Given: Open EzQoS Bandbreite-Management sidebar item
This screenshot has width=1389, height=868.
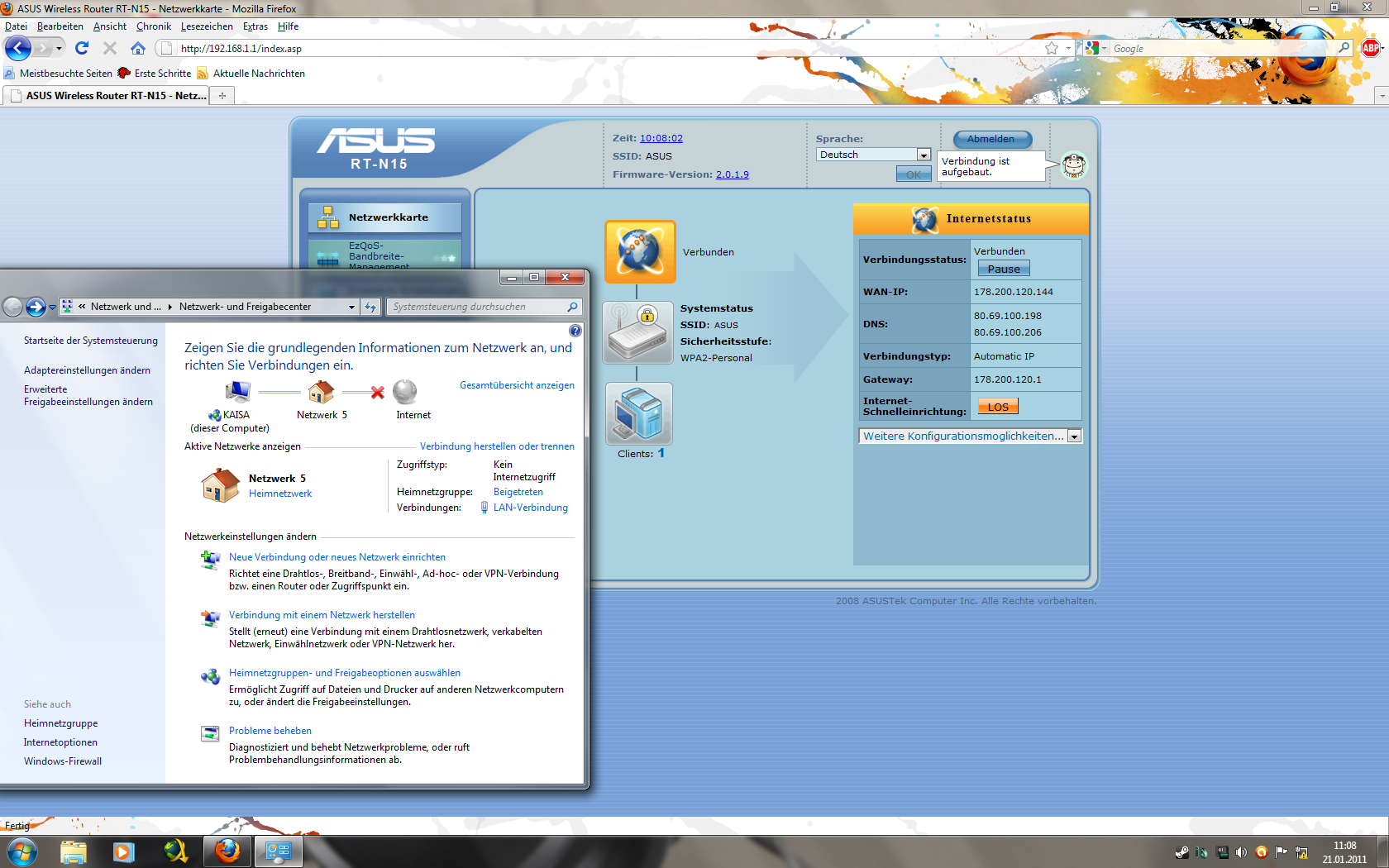Looking at the screenshot, I should (x=384, y=255).
